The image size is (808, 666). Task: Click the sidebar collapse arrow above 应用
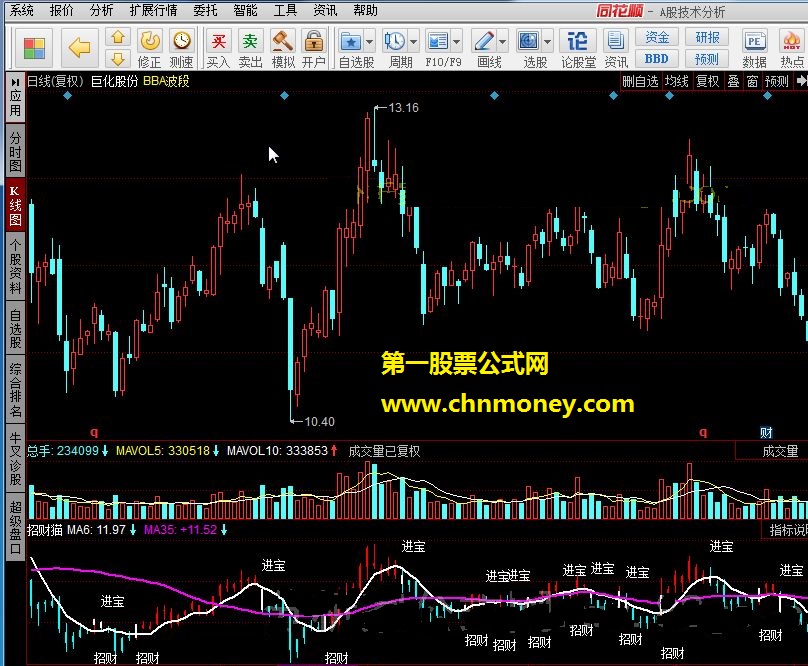[15, 81]
